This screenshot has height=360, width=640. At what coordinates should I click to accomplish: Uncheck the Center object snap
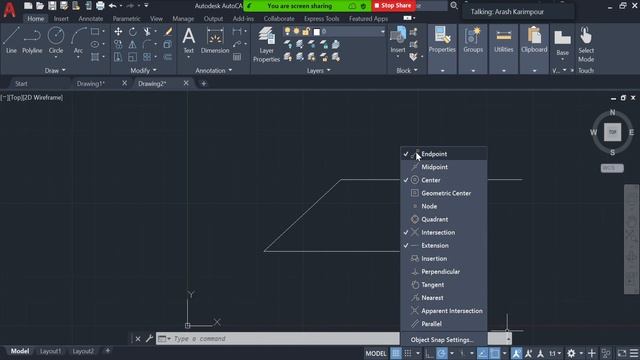coord(444,180)
